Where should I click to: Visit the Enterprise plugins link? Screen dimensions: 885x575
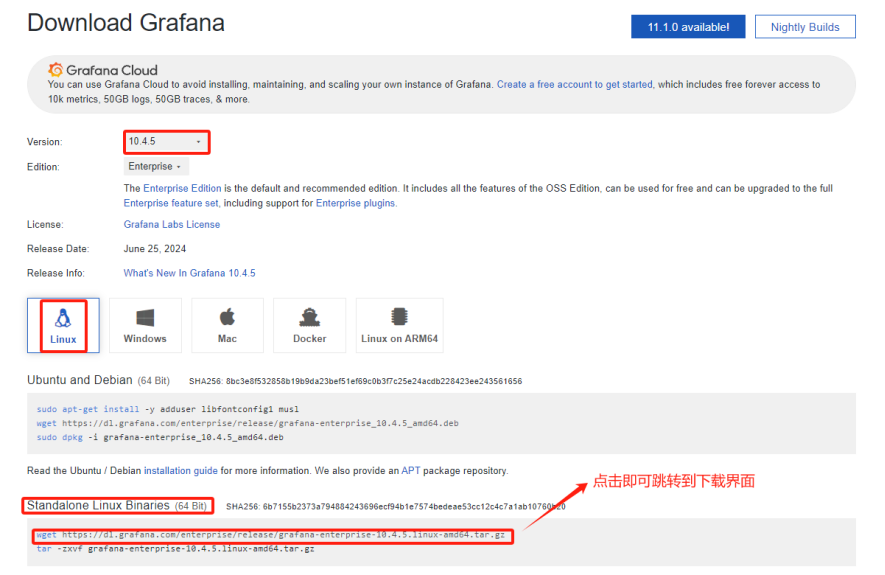(x=355, y=203)
